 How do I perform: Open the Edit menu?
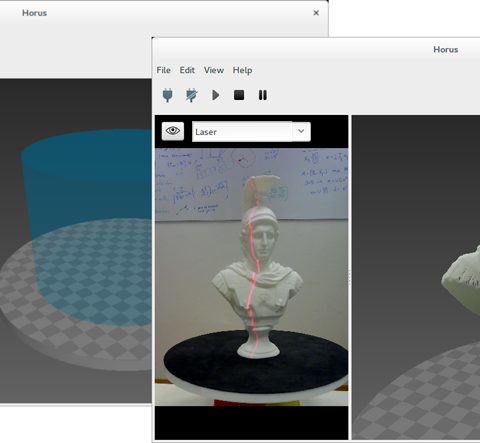click(187, 70)
